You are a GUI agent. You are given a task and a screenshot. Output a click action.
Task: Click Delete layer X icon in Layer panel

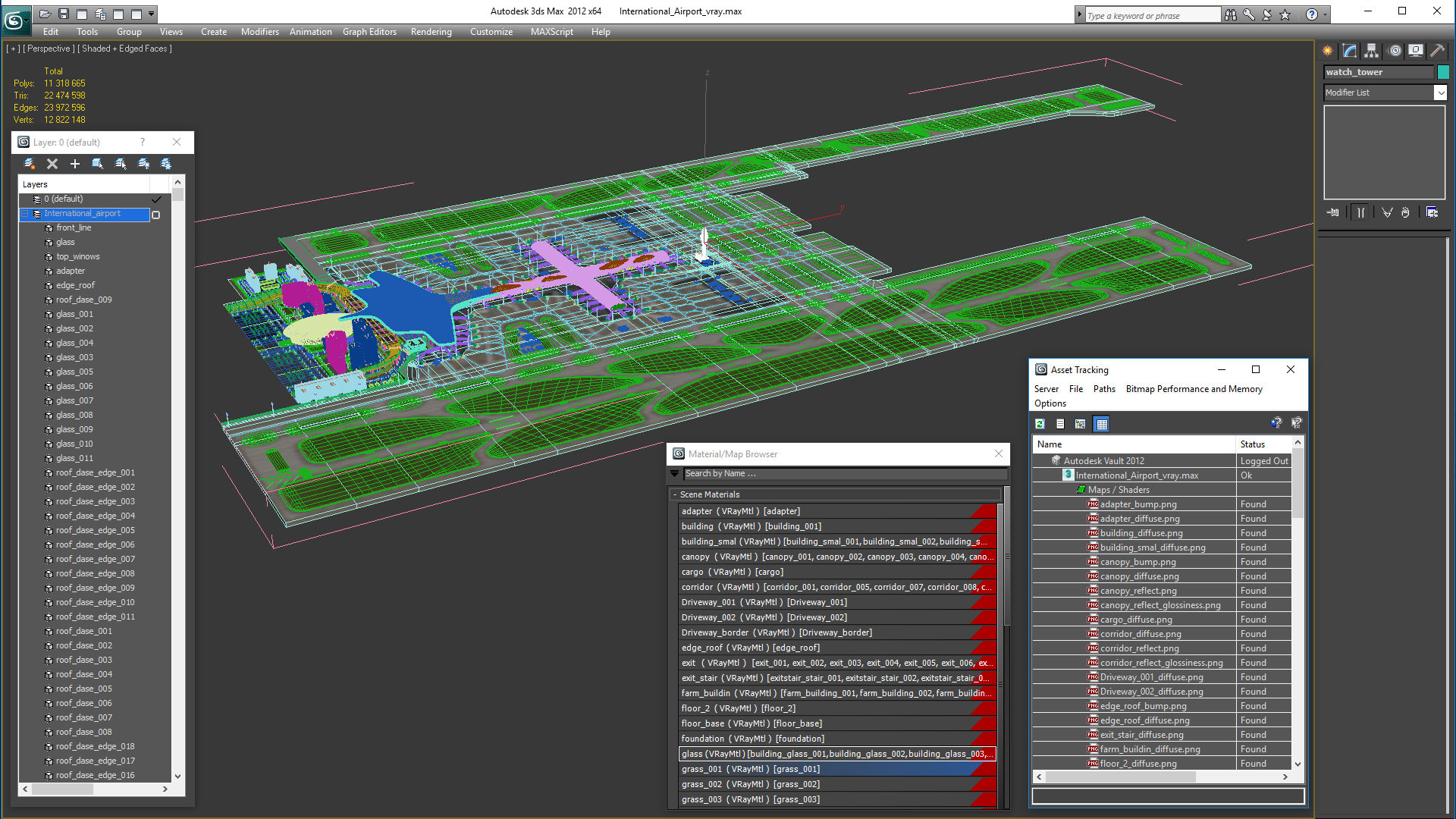point(52,164)
